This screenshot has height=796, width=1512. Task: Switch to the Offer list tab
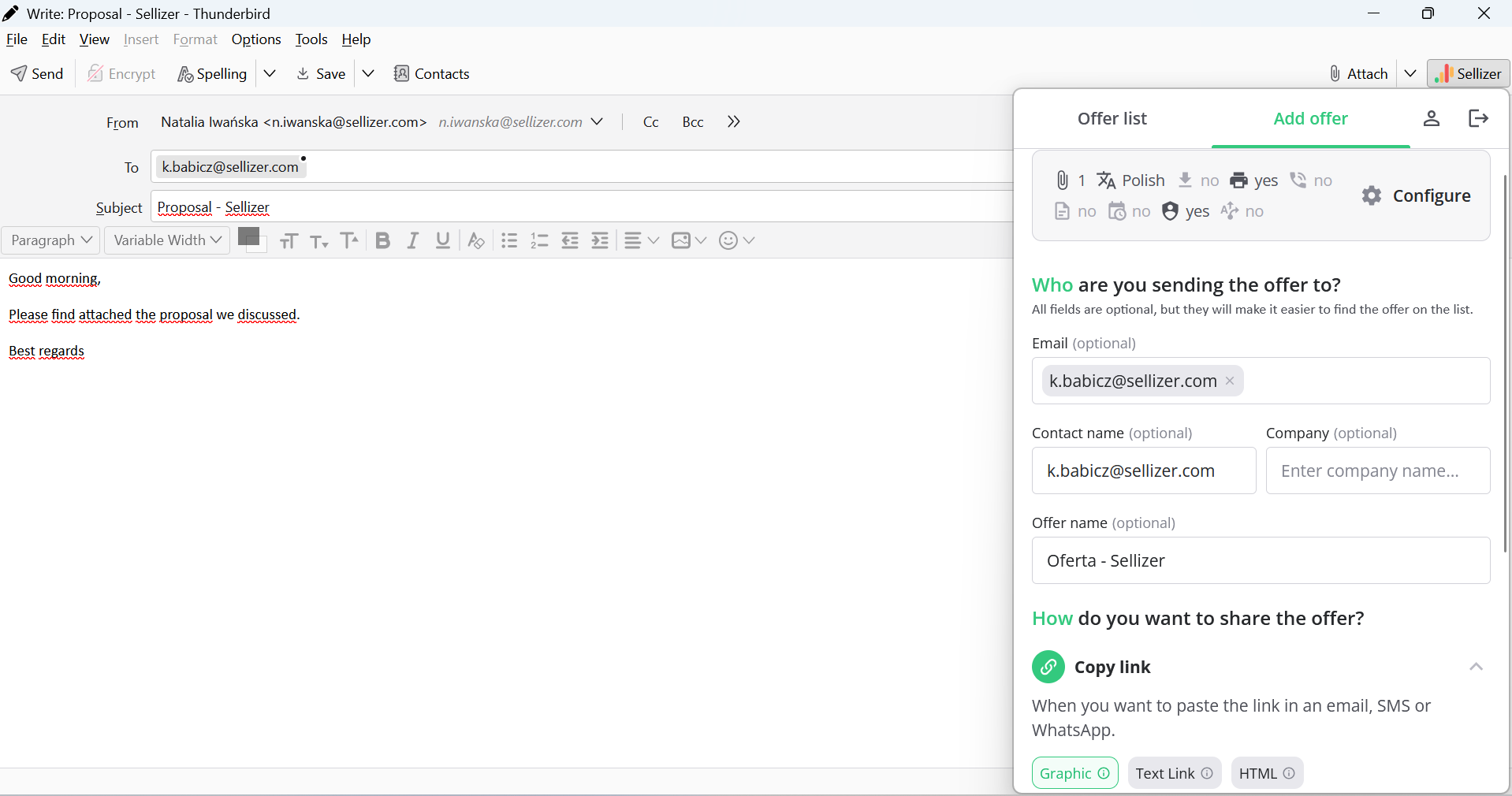point(1112,118)
